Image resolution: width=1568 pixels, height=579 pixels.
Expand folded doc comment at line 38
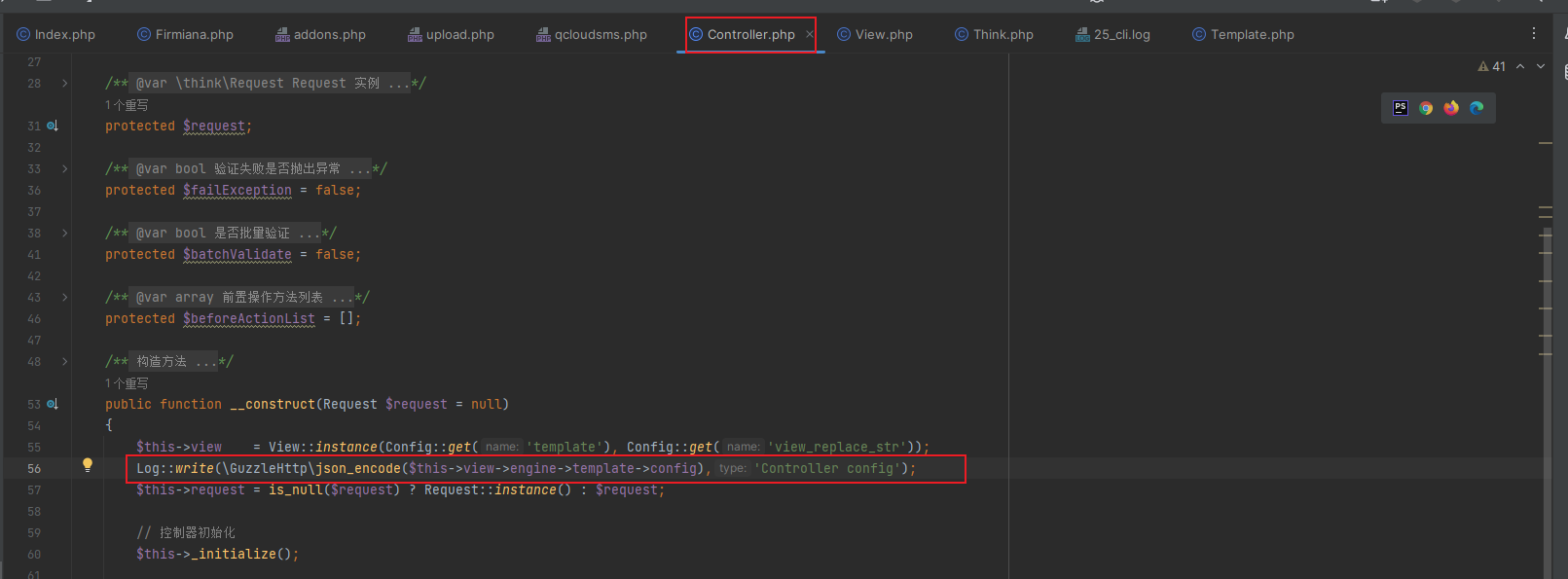[65, 234]
